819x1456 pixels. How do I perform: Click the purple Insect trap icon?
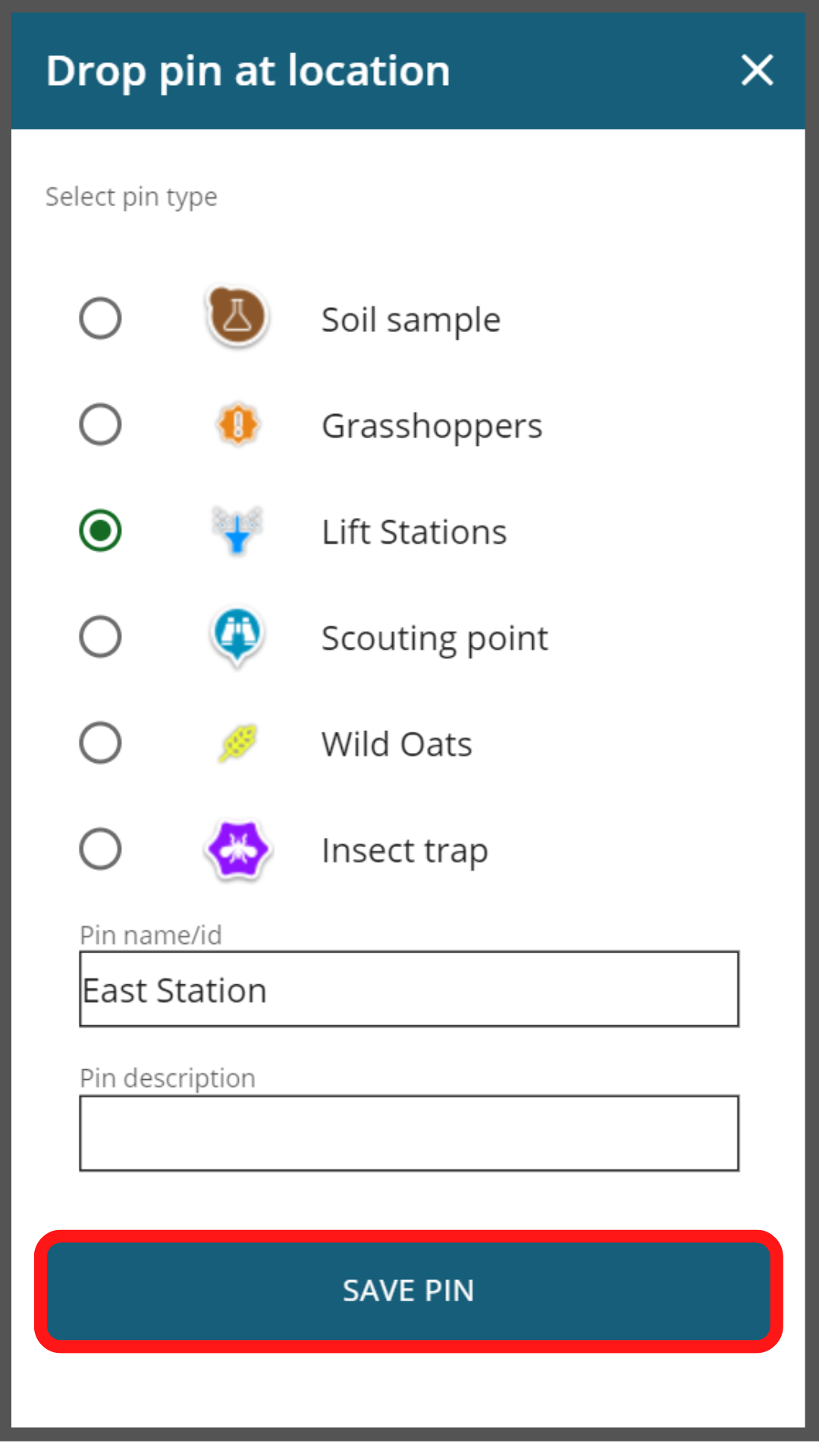237,849
